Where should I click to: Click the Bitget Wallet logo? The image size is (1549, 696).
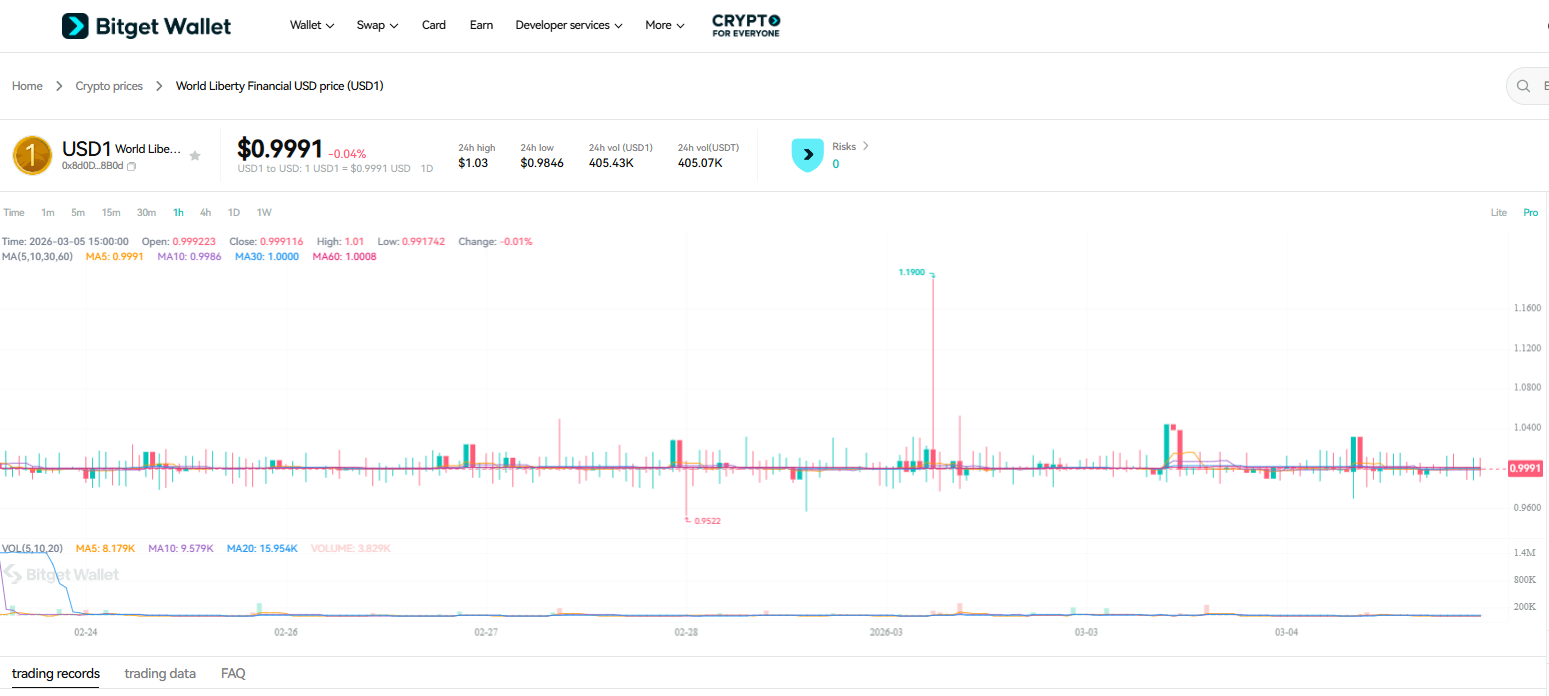[146, 25]
